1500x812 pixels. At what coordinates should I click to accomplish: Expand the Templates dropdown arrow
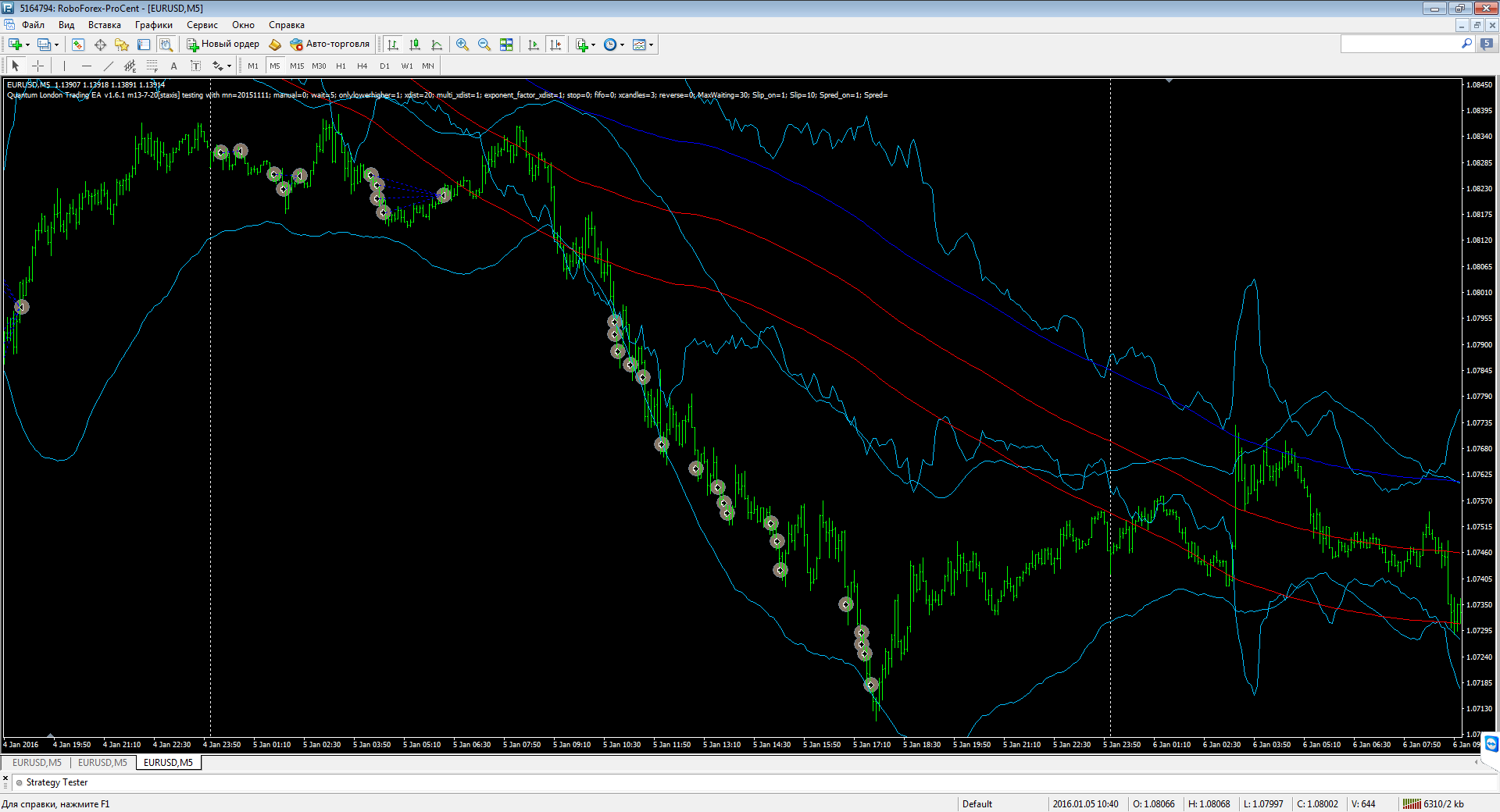click(x=652, y=45)
